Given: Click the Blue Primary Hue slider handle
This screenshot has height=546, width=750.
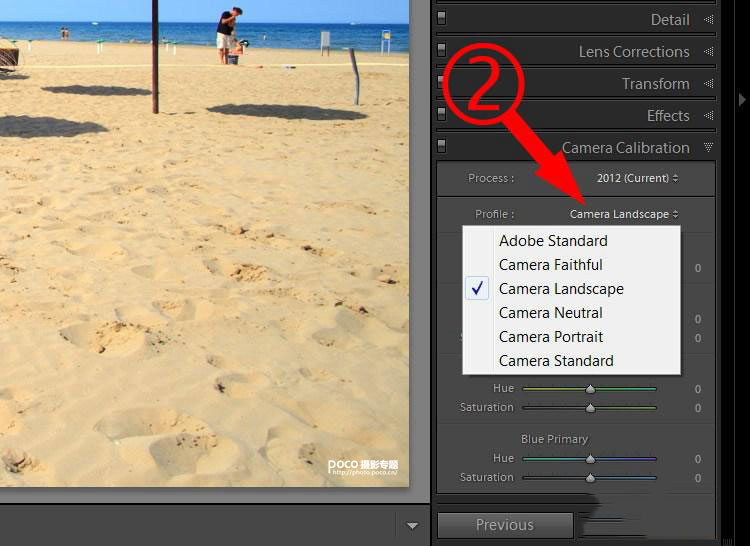Looking at the screenshot, I should pos(590,459).
